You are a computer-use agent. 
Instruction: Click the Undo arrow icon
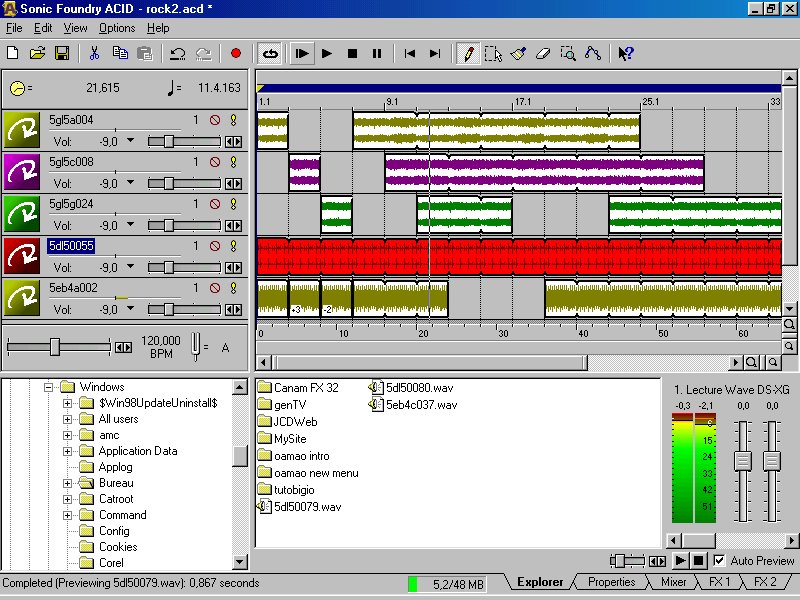177,53
